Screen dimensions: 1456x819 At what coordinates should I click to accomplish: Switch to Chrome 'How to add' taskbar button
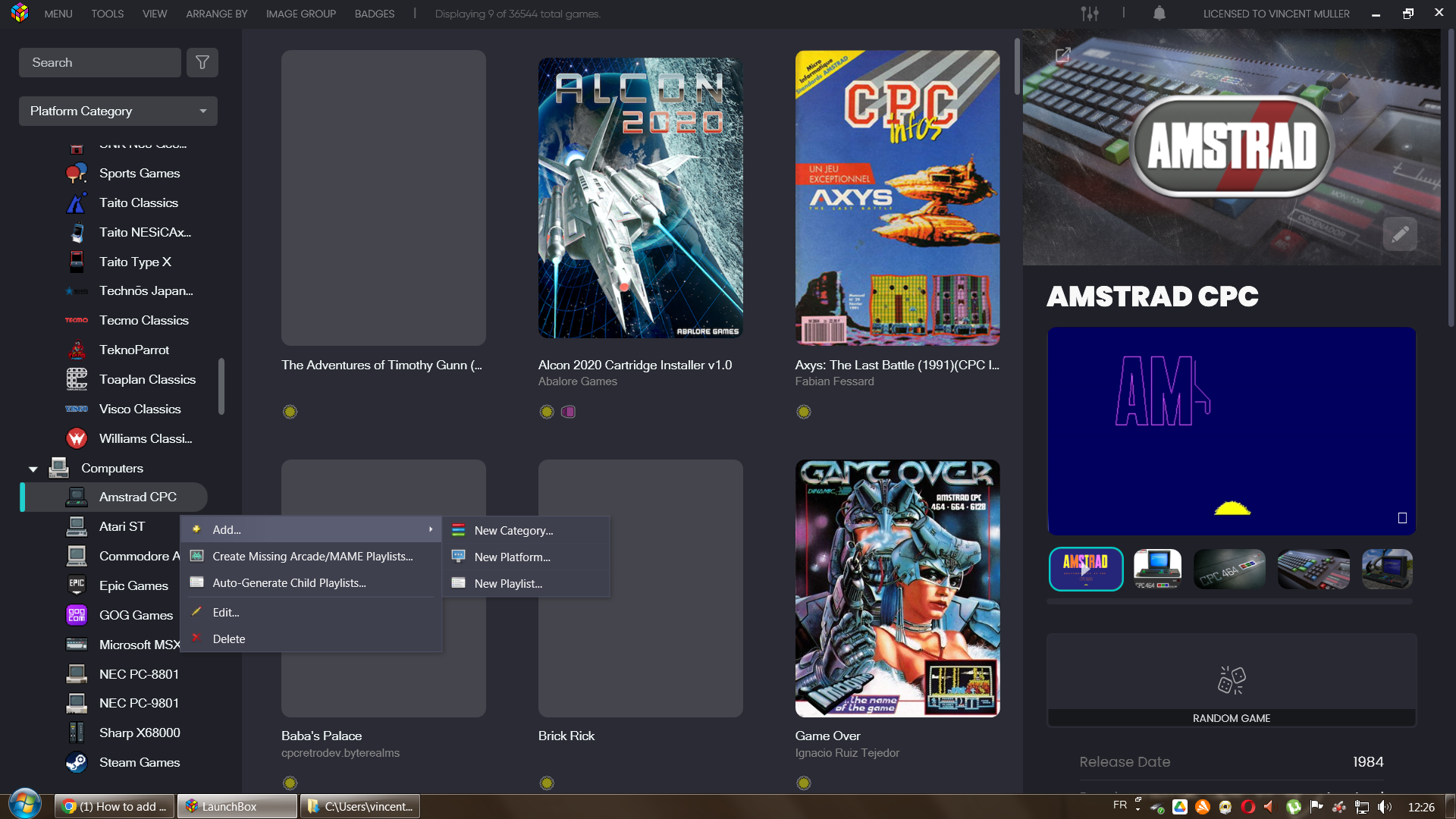coord(115,807)
